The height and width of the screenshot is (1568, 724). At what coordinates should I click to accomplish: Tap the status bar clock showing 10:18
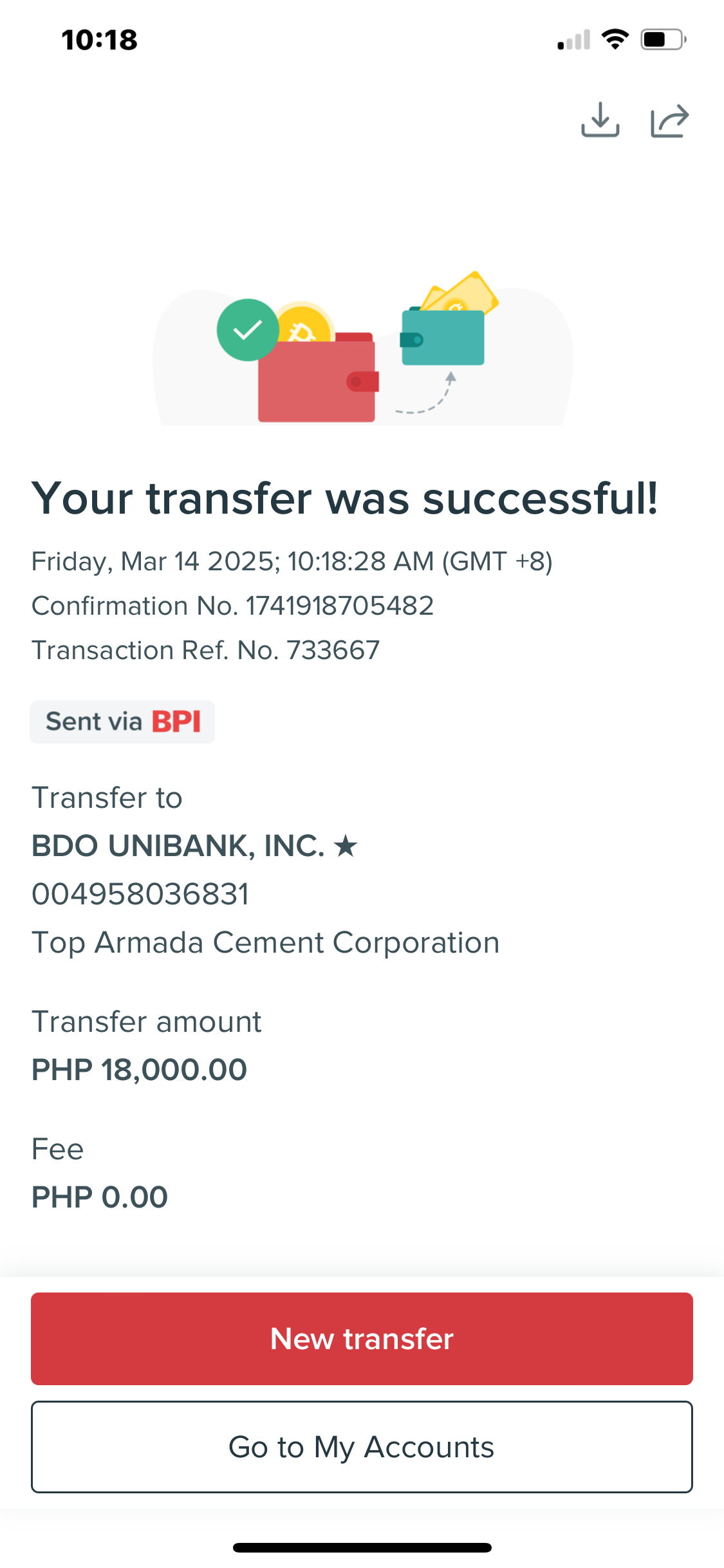click(x=100, y=40)
